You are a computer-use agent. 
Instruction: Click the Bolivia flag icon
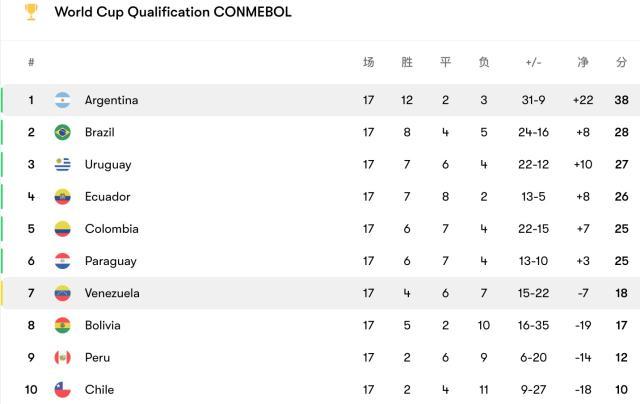pyautogui.click(x=63, y=325)
